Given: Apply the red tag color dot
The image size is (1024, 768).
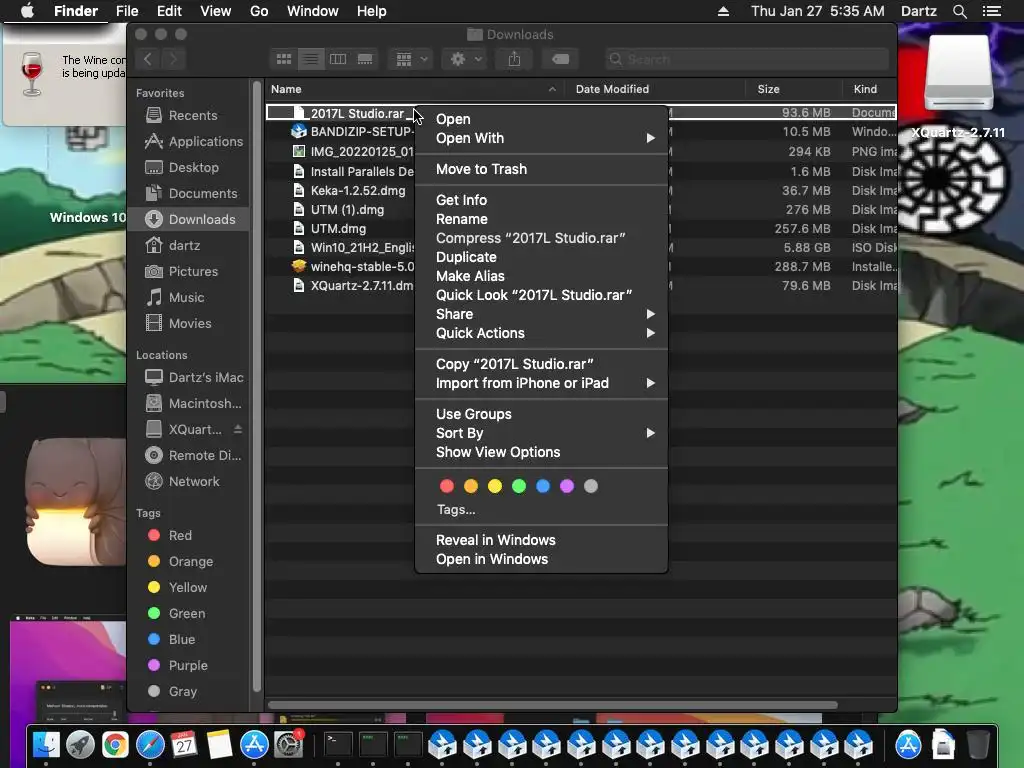Looking at the screenshot, I should [x=447, y=486].
